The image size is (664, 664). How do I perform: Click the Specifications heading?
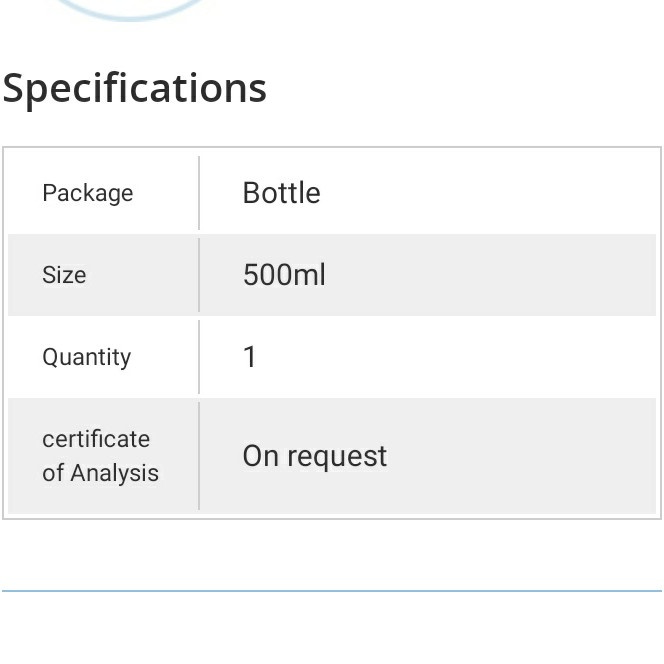coord(135,88)
